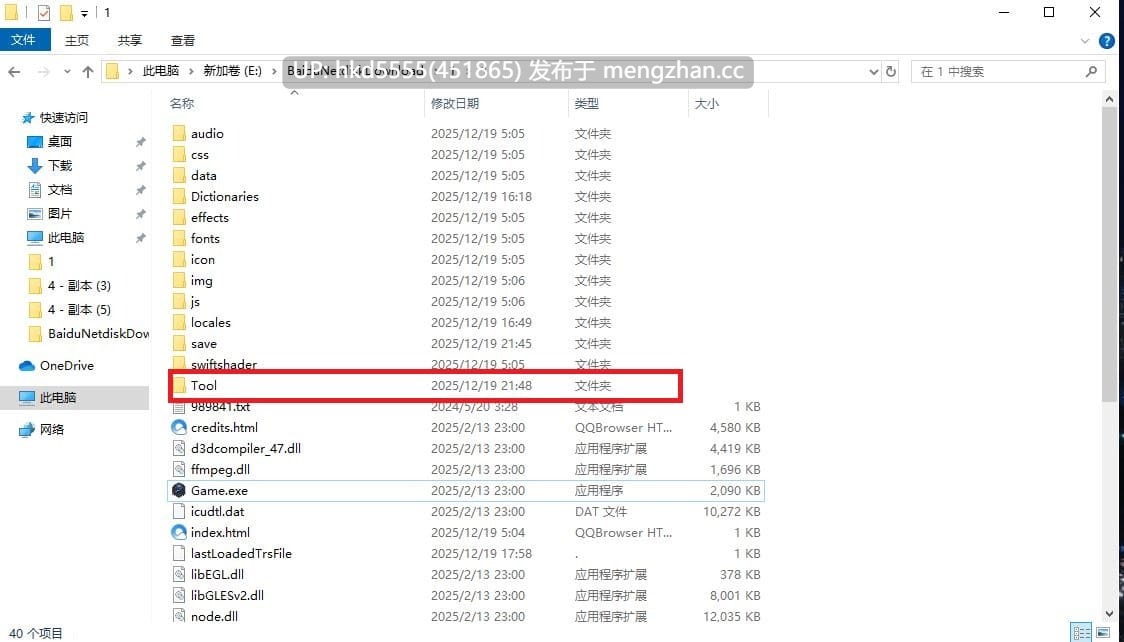The height and width of the screenshot is (642, 1124).
Task: Select the icon folder's icon
Action: 179,259
